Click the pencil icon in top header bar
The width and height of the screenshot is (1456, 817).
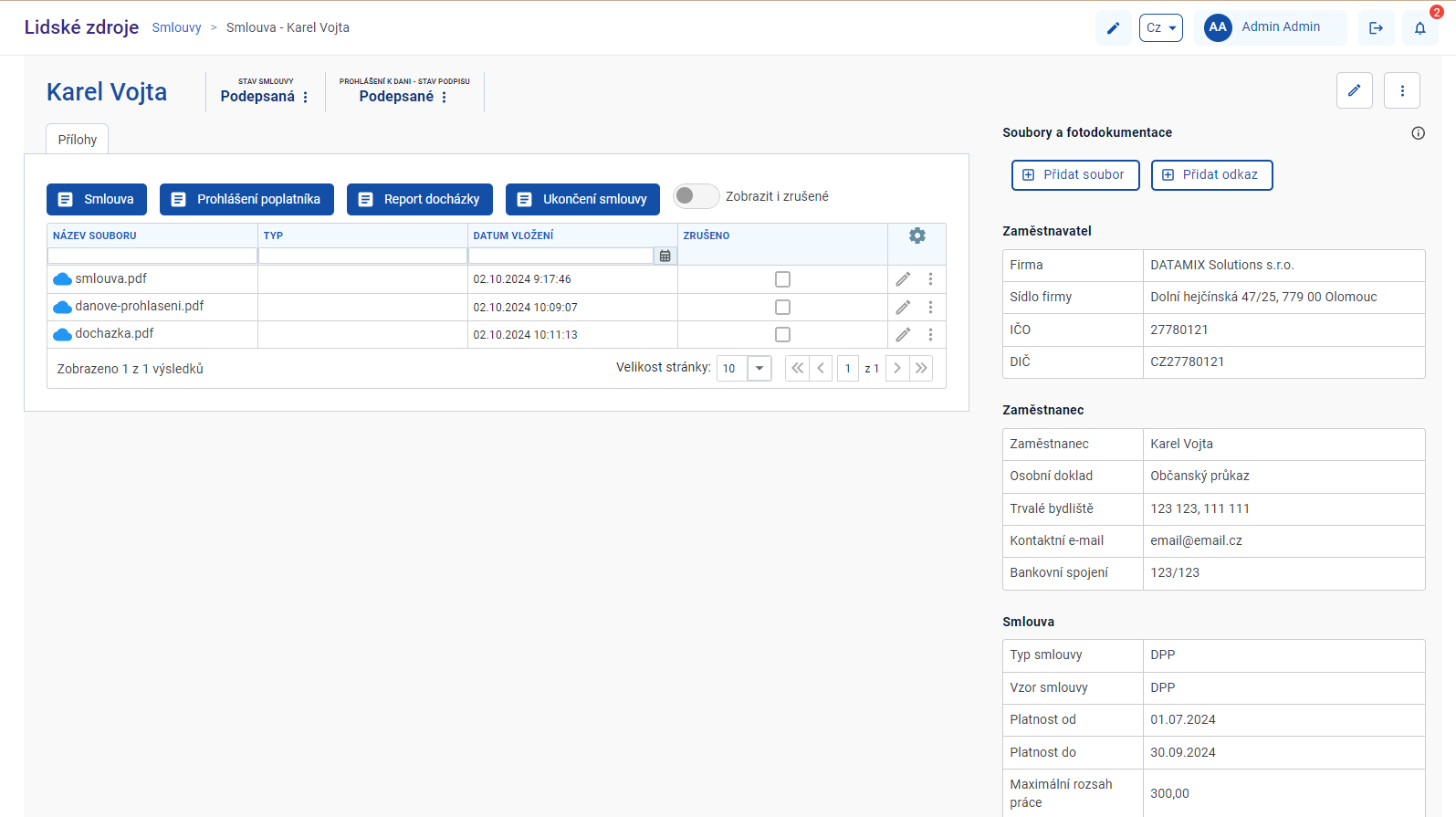pos(1113,28)
